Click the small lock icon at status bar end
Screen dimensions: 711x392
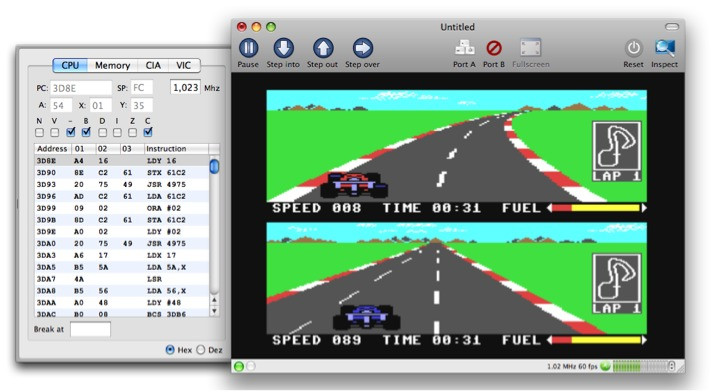(672, 366)
